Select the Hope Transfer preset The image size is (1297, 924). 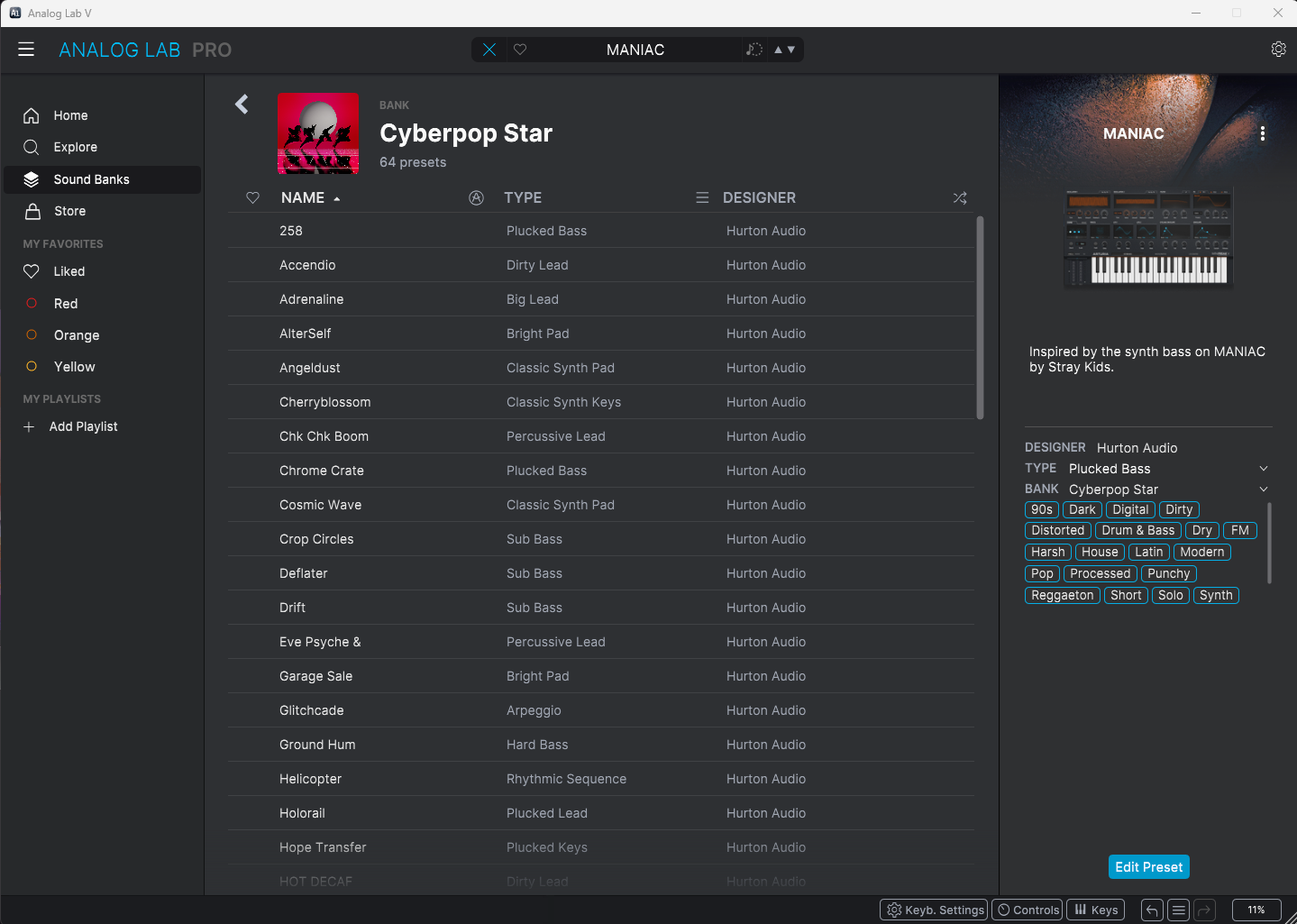click(601, 847)
